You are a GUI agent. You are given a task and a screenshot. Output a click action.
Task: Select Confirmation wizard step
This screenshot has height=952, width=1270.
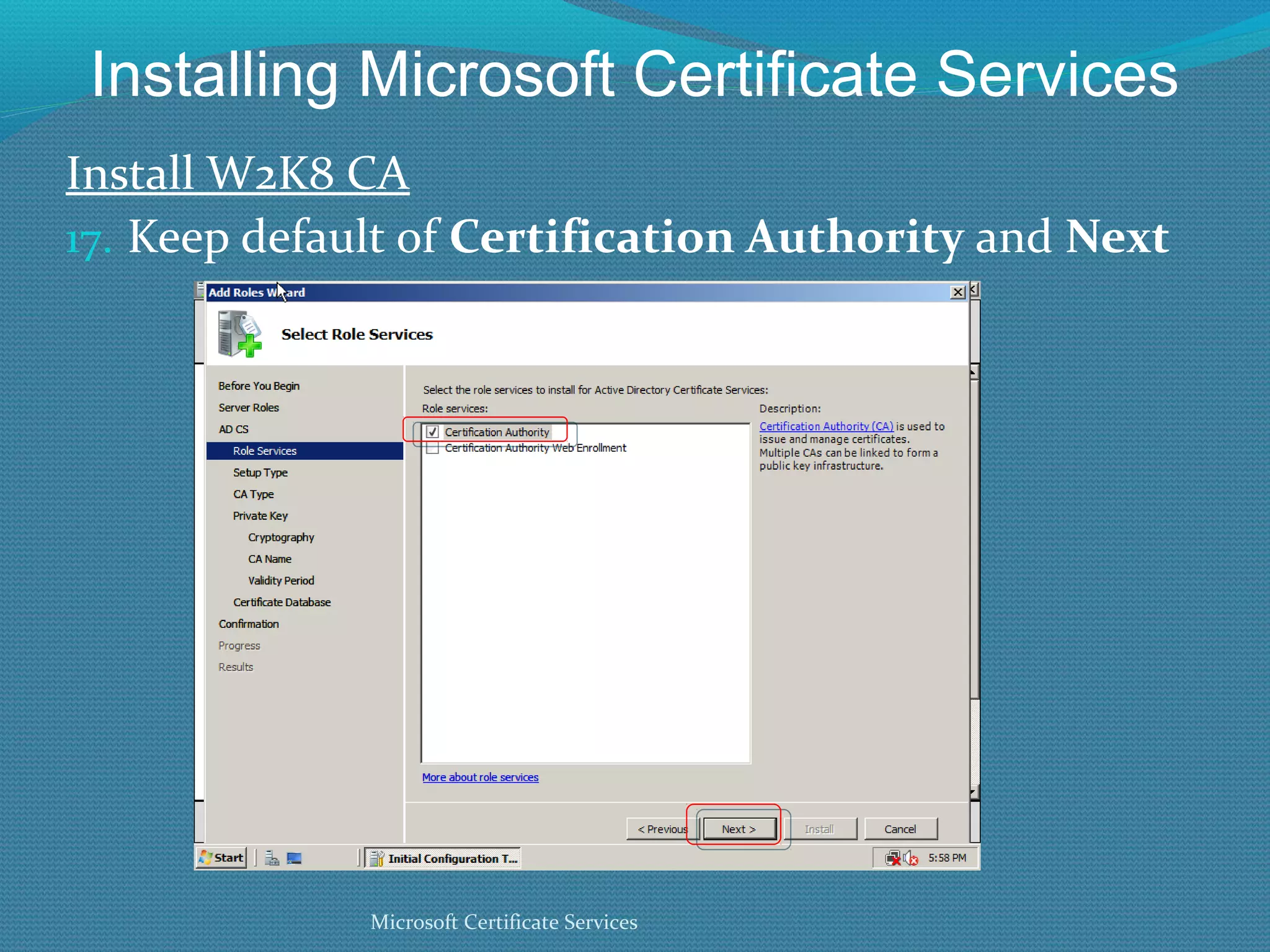point(249,624)
